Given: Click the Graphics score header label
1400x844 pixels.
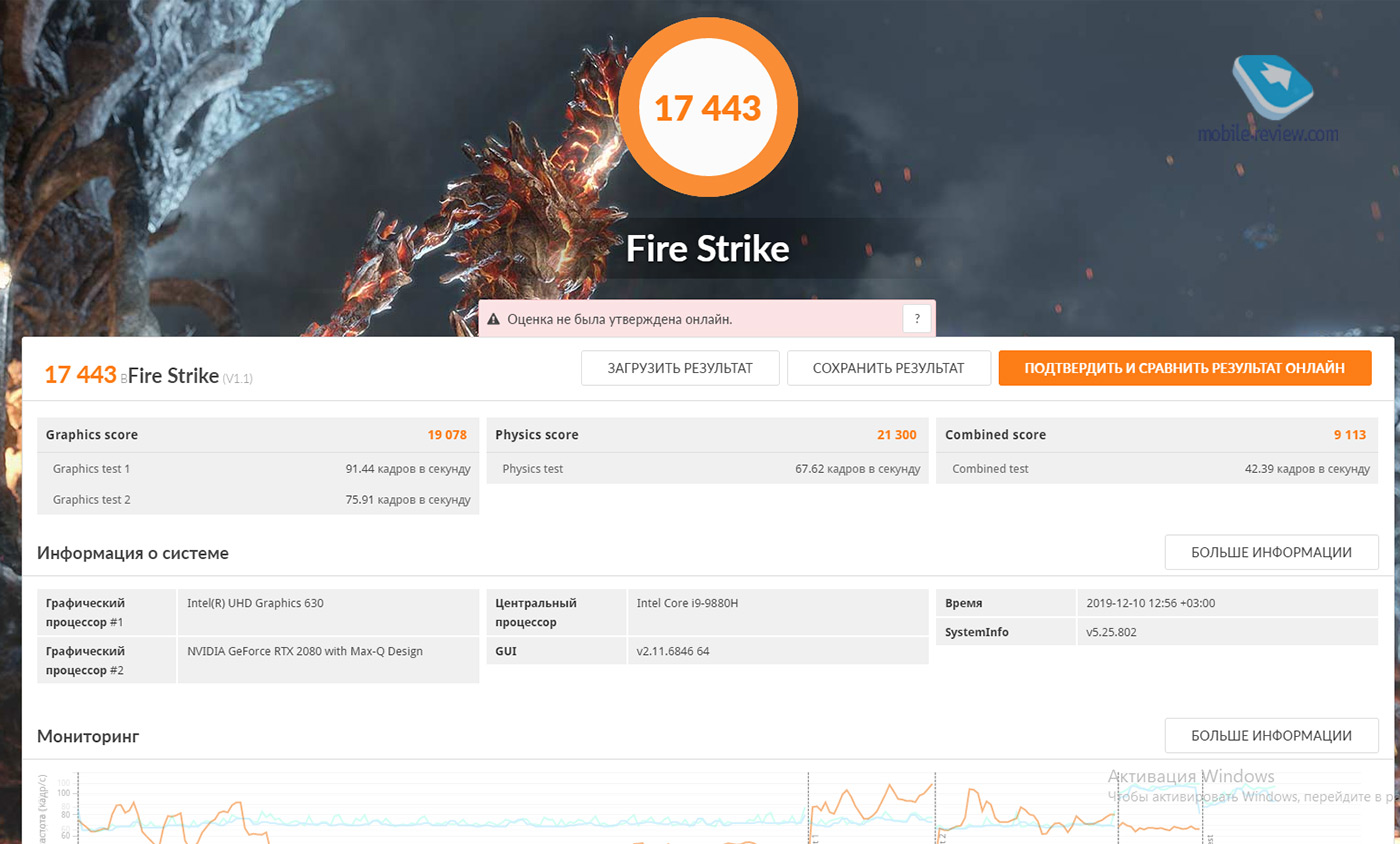Looking at the screenshot, I should (x=92, y=435).
